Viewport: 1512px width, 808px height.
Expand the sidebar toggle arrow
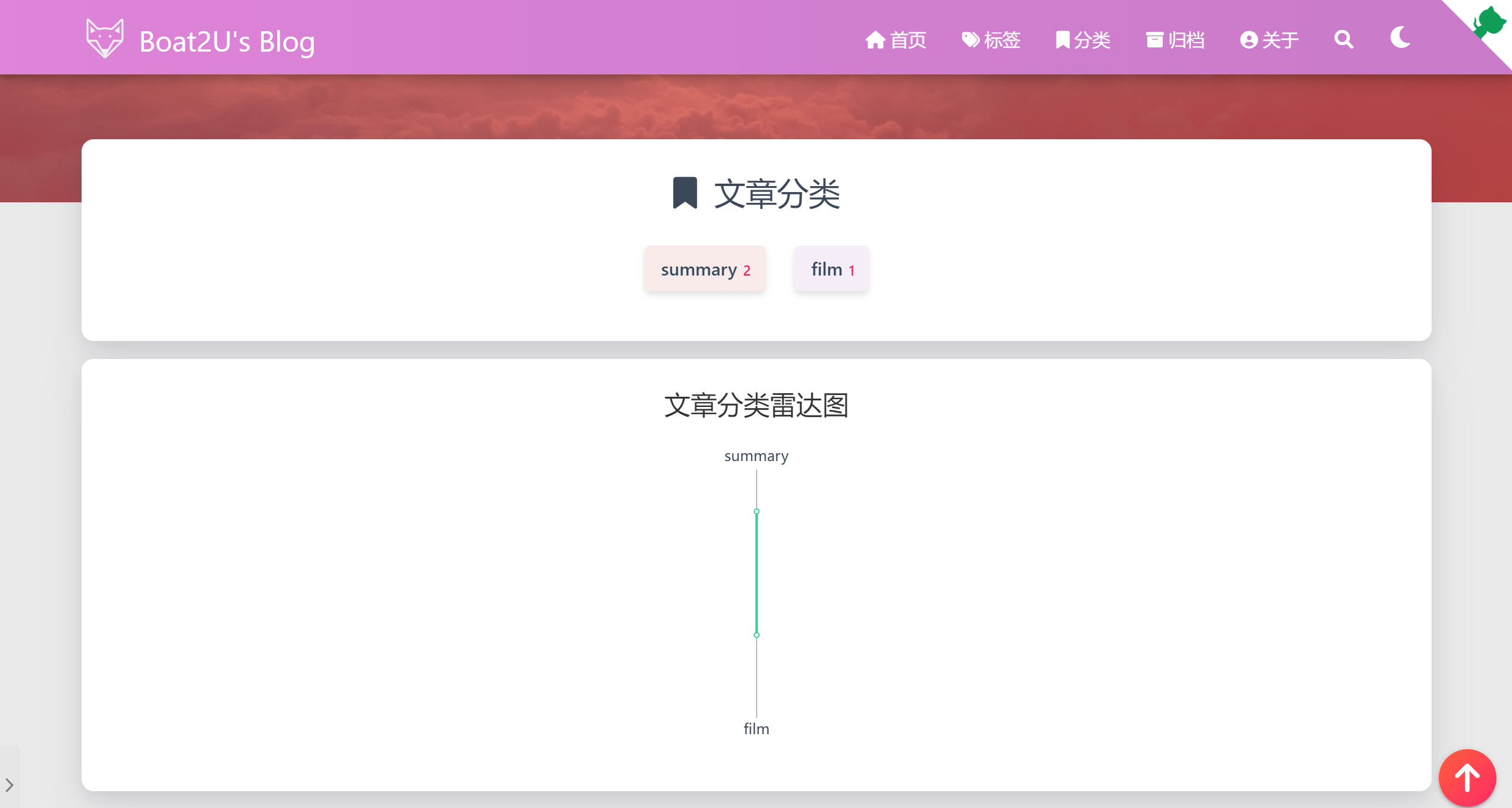[9, 783]
